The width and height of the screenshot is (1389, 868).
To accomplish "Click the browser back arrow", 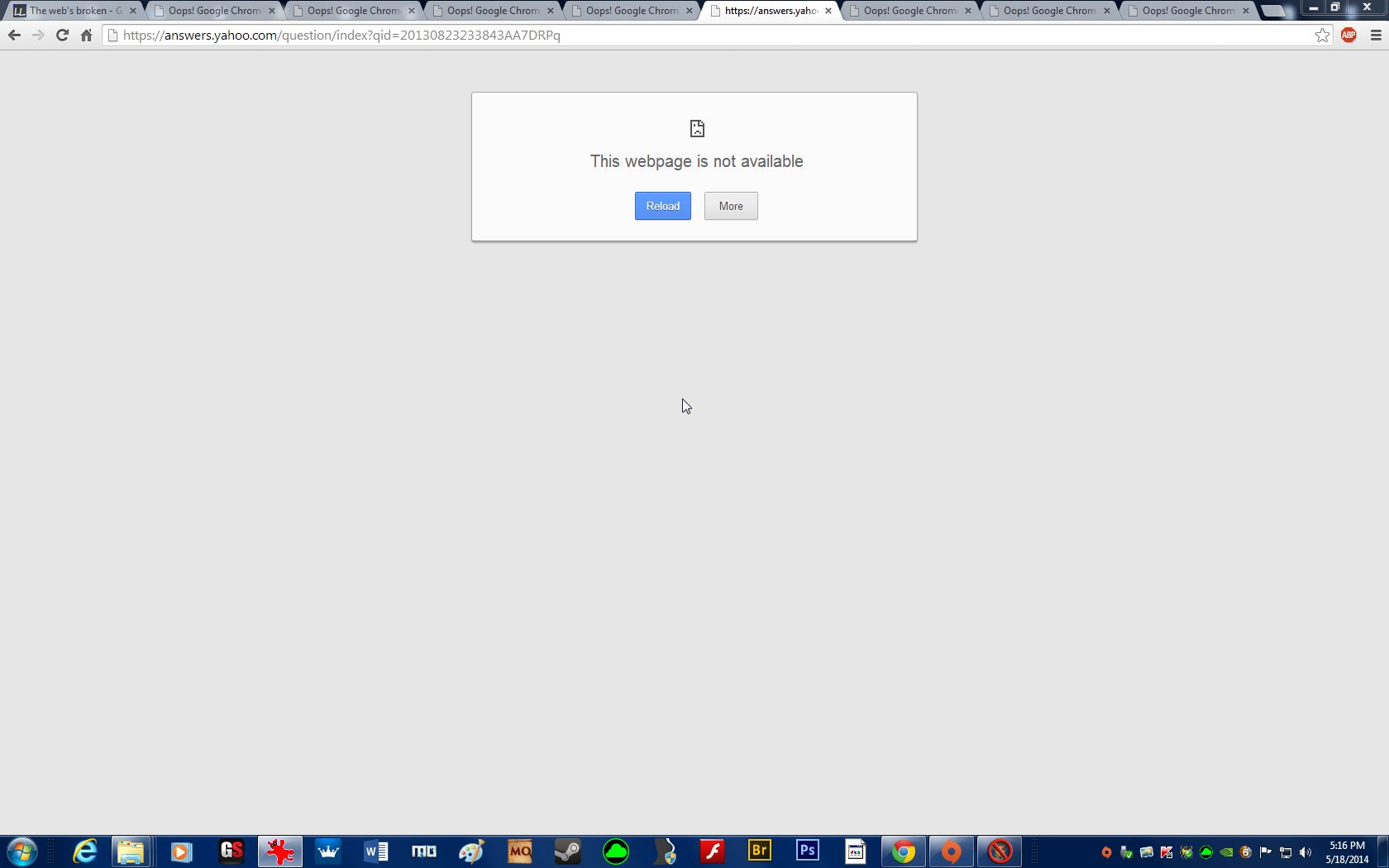I will point(14,36).
